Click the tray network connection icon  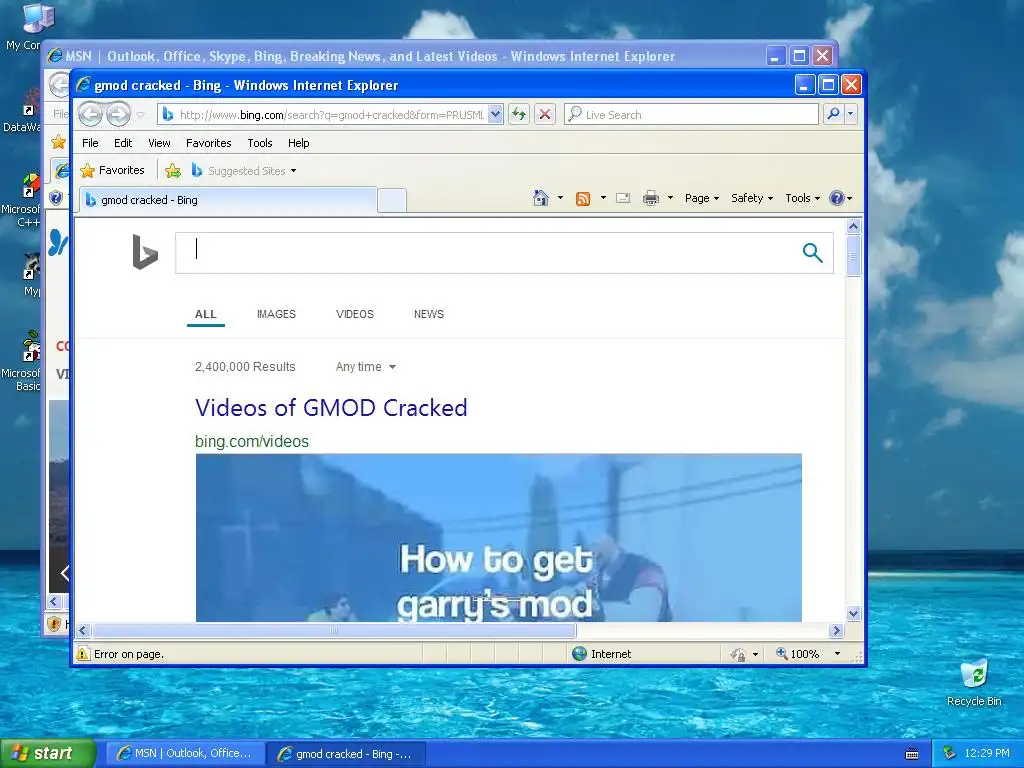tap(950, 754)
